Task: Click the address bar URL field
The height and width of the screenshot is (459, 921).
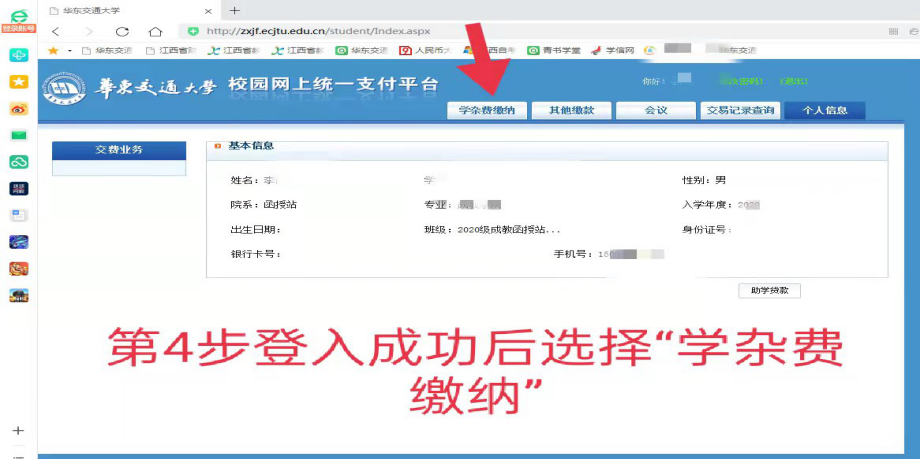Action: (x=400, y=31)
